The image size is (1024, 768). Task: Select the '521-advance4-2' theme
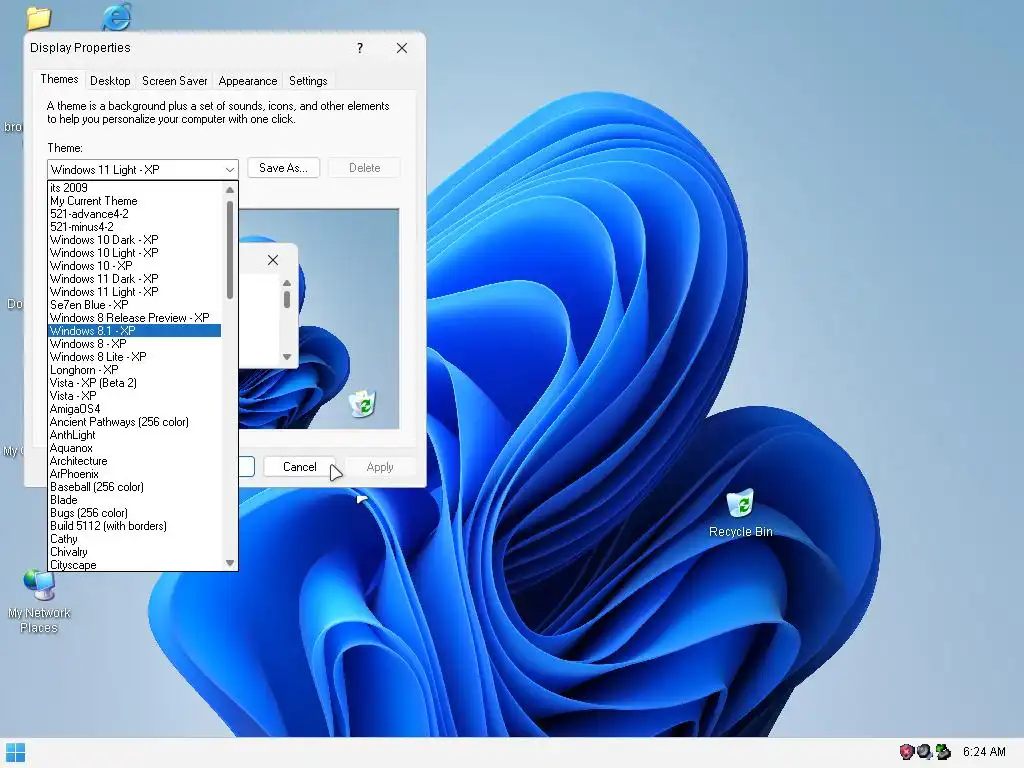pos(135,214)
